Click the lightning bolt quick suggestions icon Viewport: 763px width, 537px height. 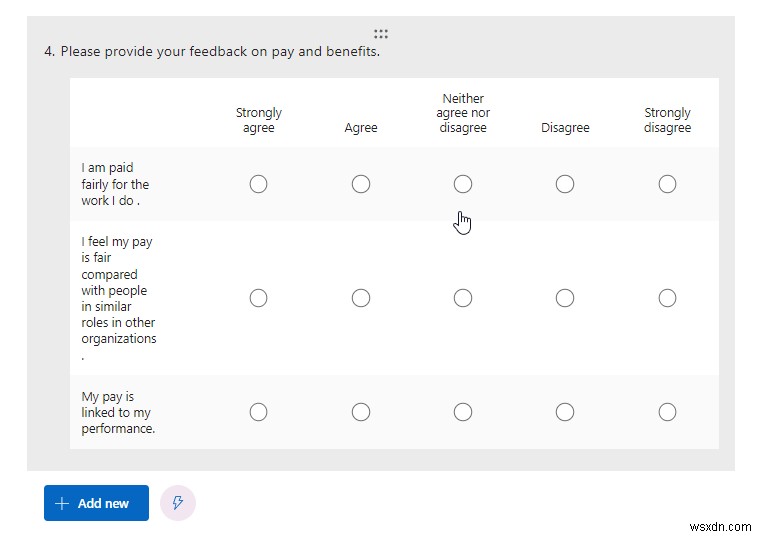[x=178, y=503]
